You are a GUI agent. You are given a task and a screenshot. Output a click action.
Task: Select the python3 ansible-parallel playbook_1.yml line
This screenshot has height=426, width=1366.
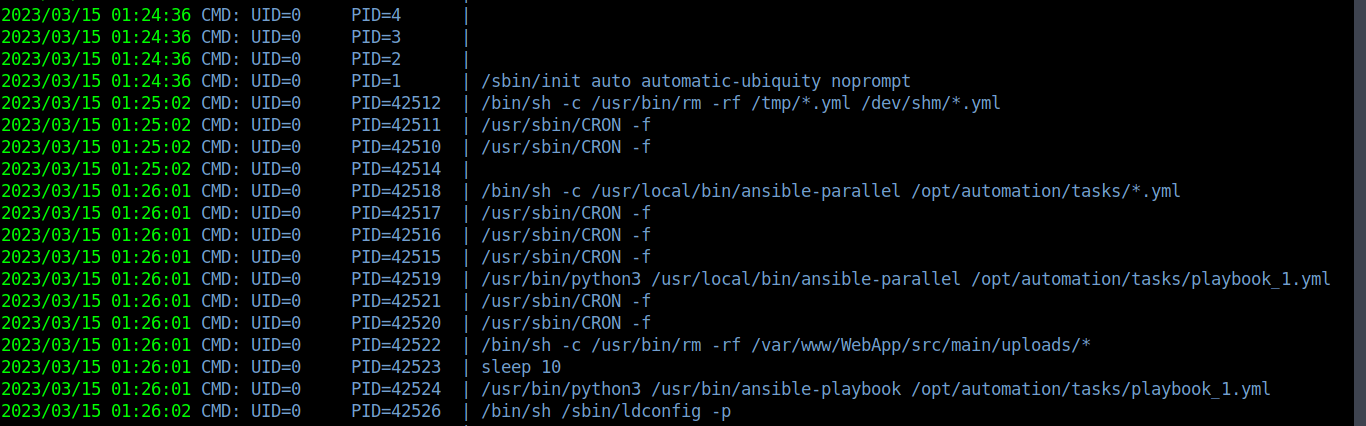coord(906,279)
